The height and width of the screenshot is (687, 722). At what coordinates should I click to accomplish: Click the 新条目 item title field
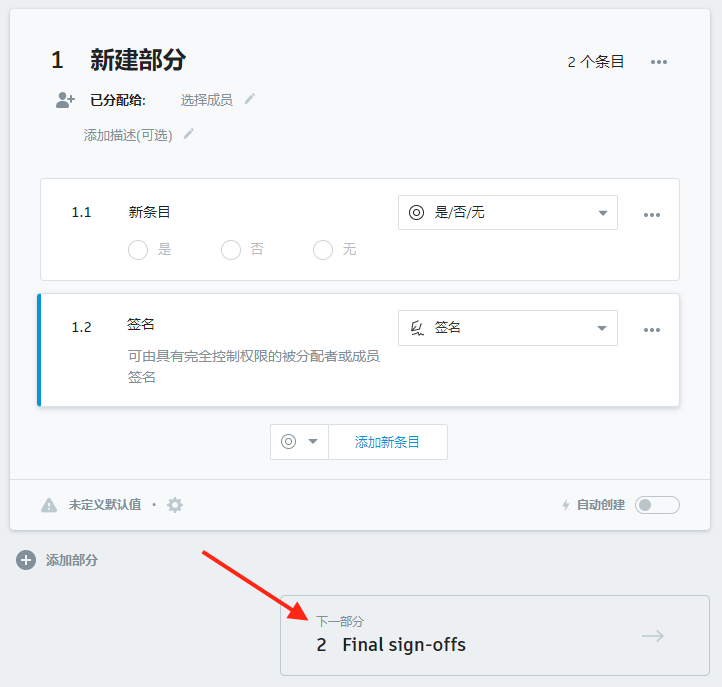point(149,212)
